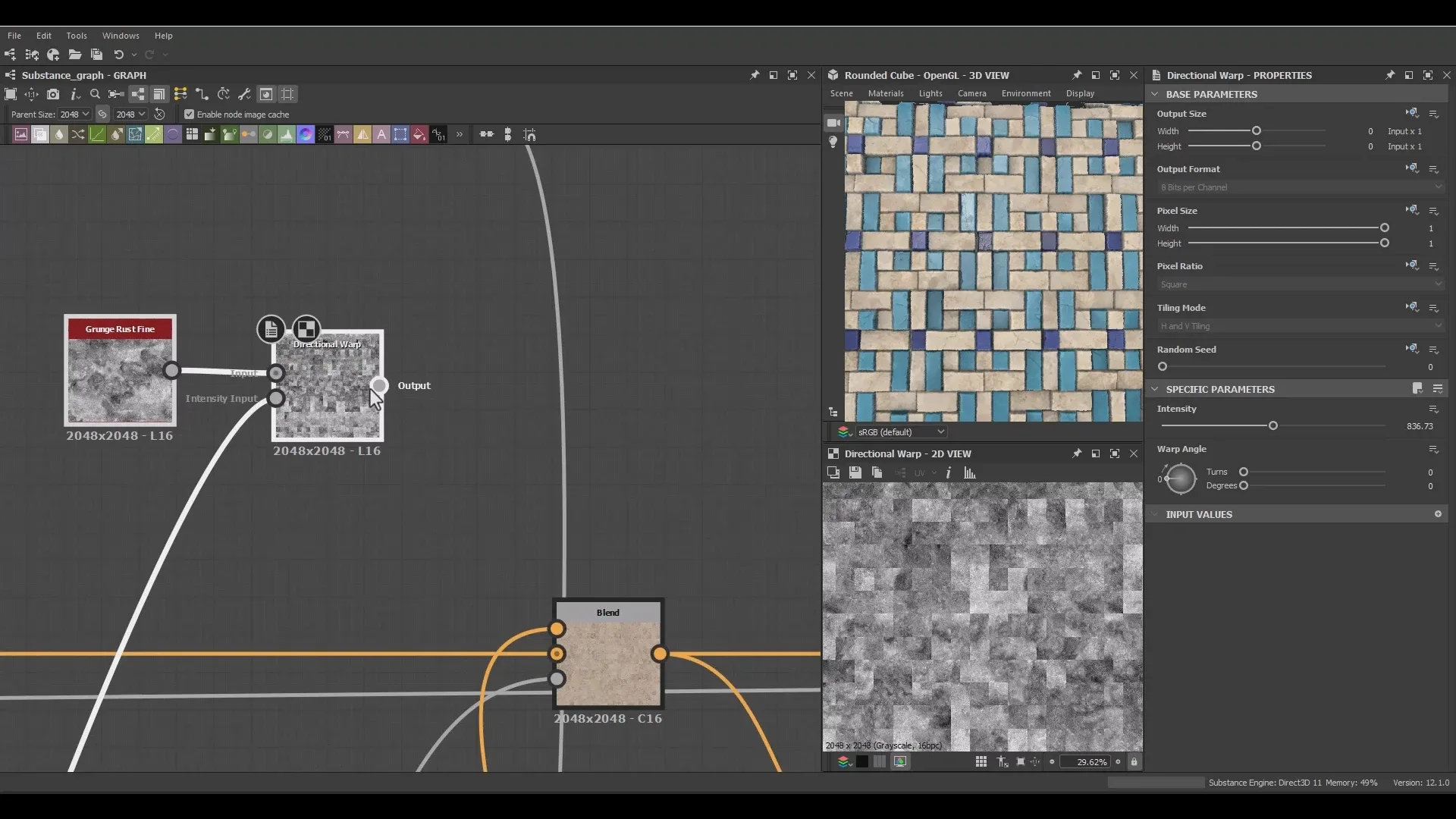Screen dimensions: 1456x819
Task: Show the histogram in the 2D view
Action: pos(970,472)
